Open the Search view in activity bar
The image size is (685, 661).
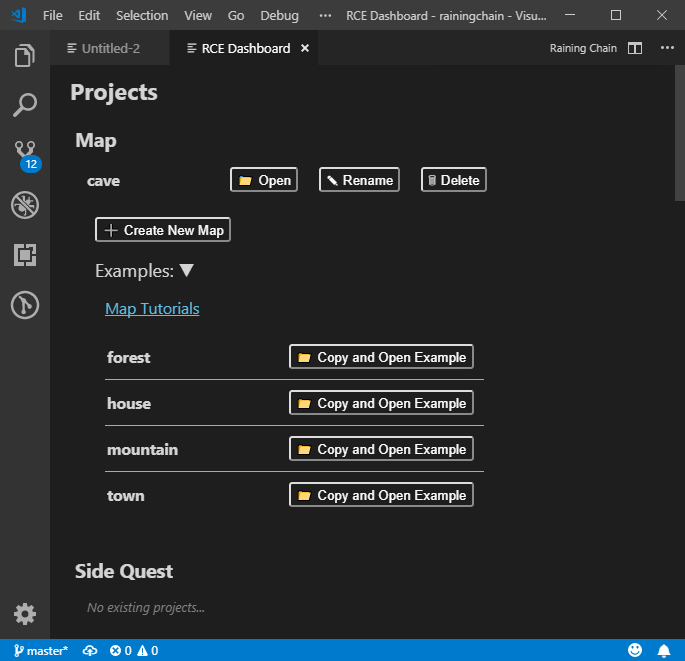(x=24, y=105)
